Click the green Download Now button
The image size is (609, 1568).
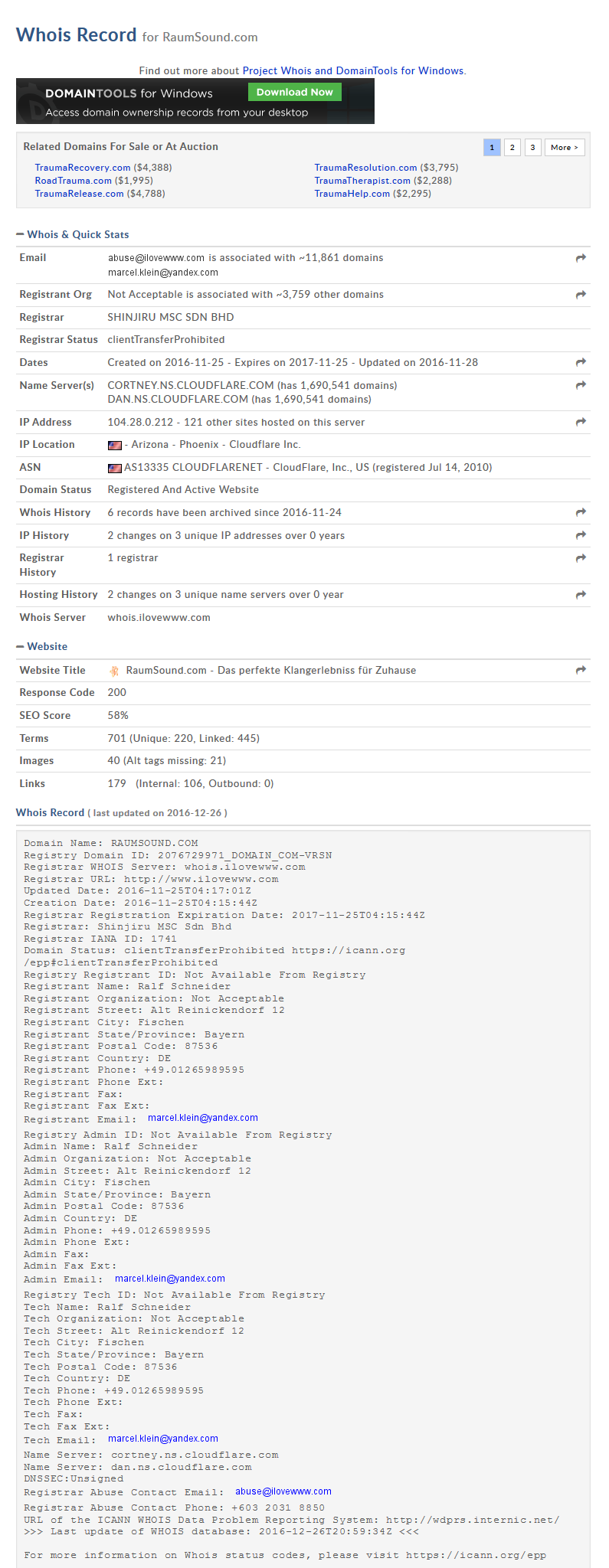(x=294, y=92)
